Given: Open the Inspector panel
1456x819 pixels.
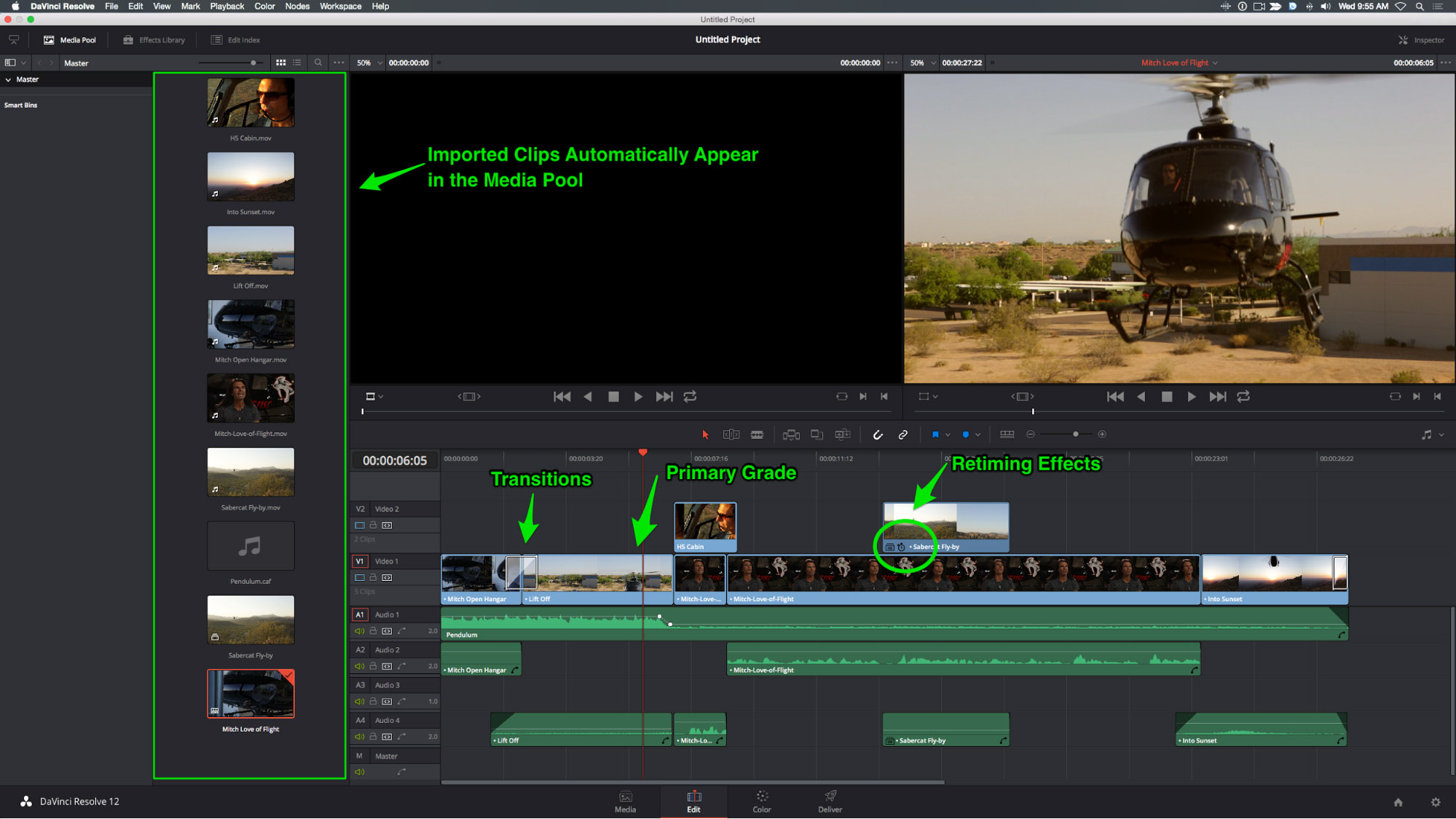Looking at the screenshot, I should (1421, 40).
